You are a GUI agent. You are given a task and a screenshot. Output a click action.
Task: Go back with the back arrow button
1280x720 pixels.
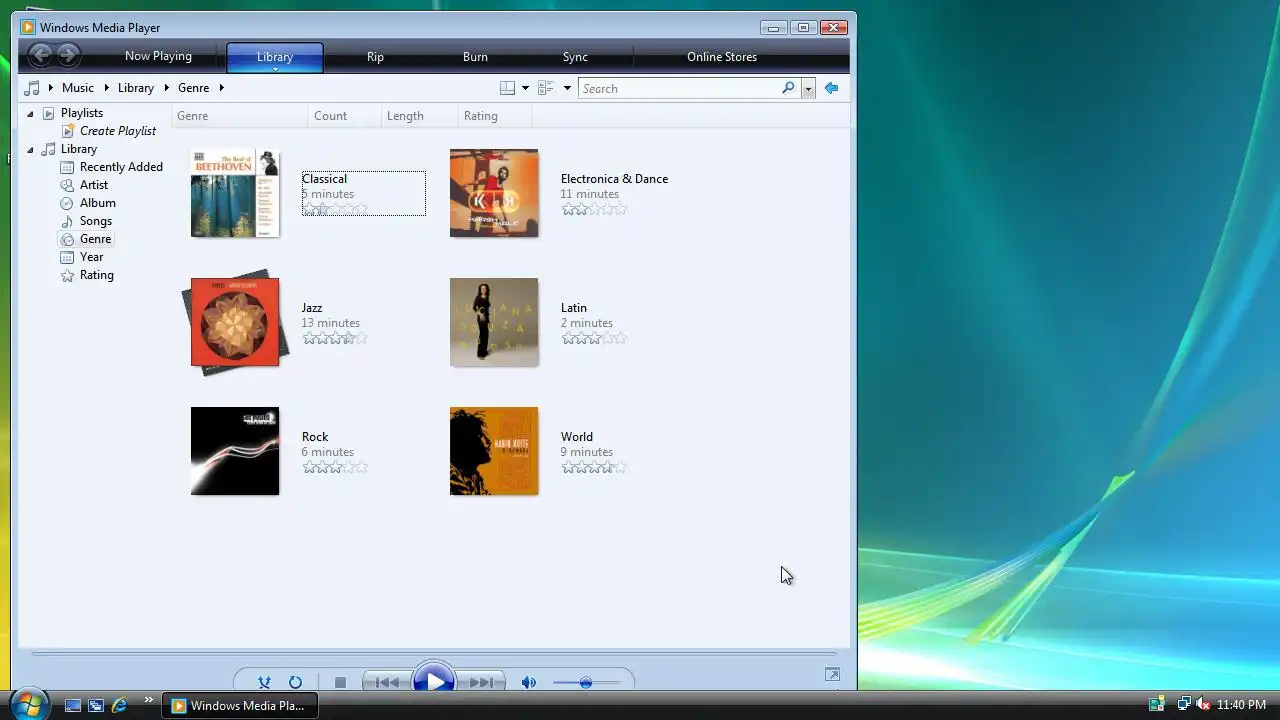point(40,56)
